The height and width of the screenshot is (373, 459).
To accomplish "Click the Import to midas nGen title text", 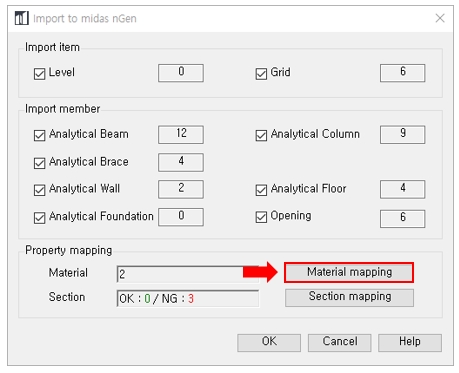I will coord(85,18).
